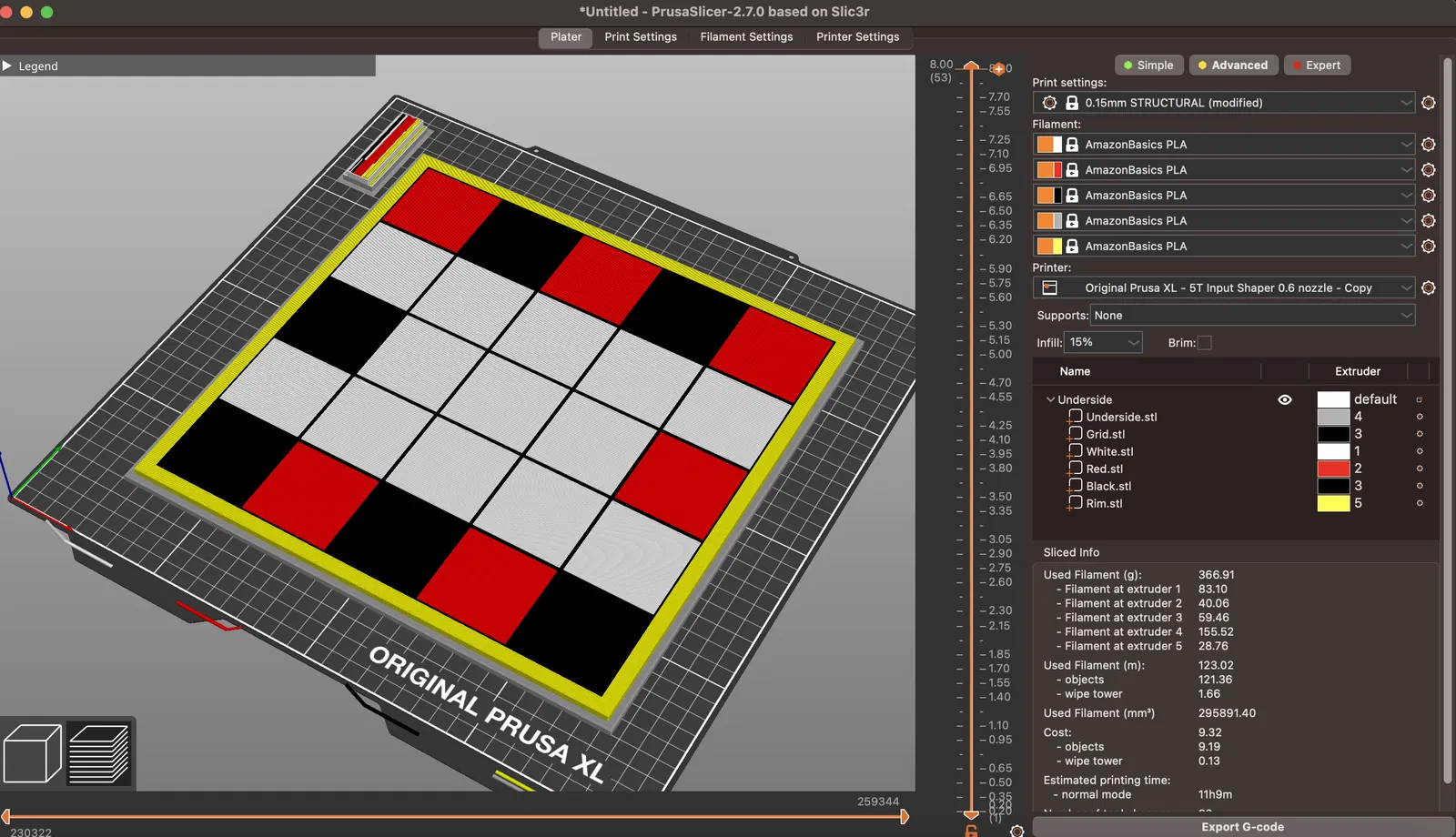Click the Export G-code button

[1242, 826]
